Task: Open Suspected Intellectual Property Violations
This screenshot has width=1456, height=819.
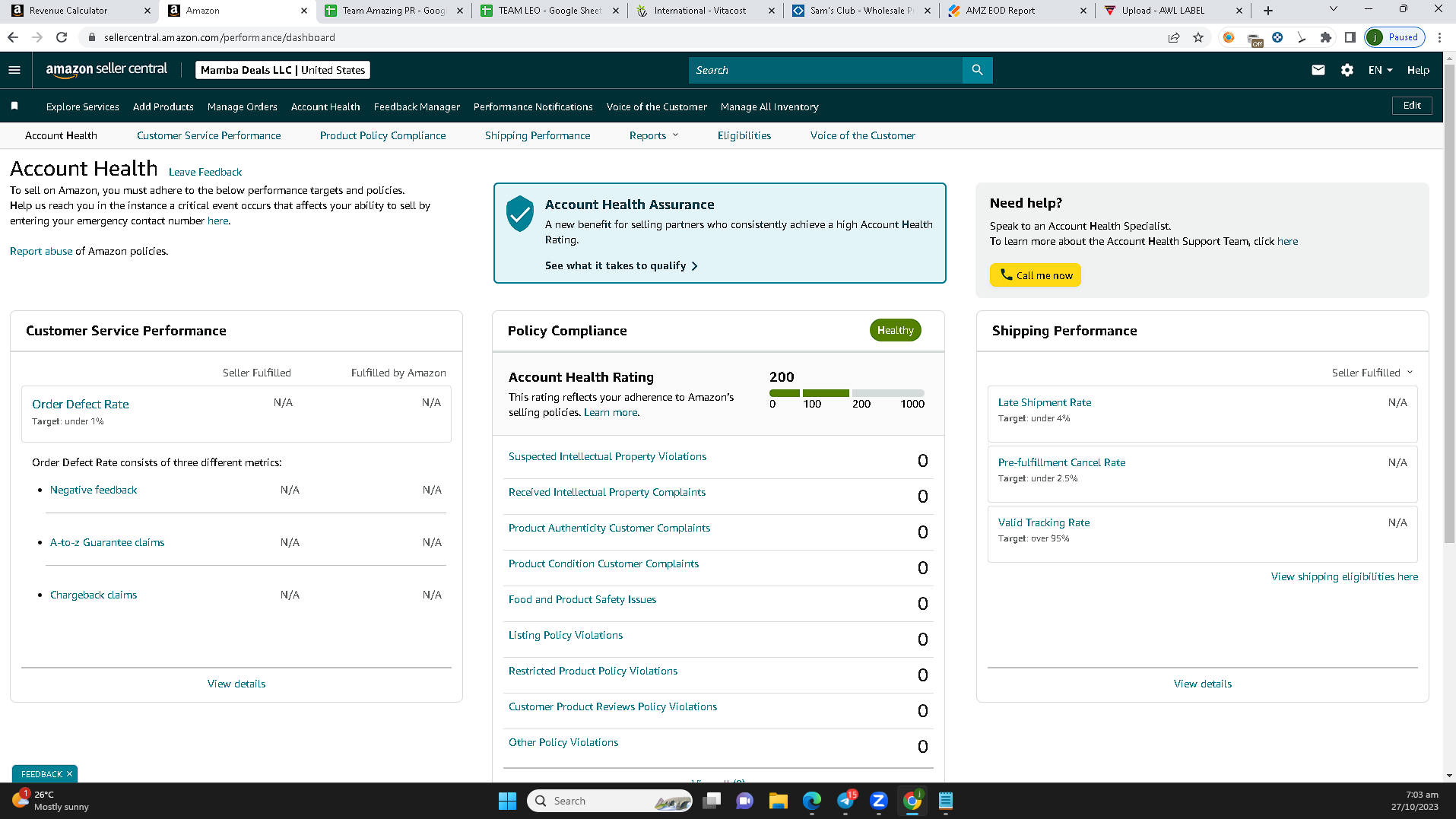Action: [607, 456]
